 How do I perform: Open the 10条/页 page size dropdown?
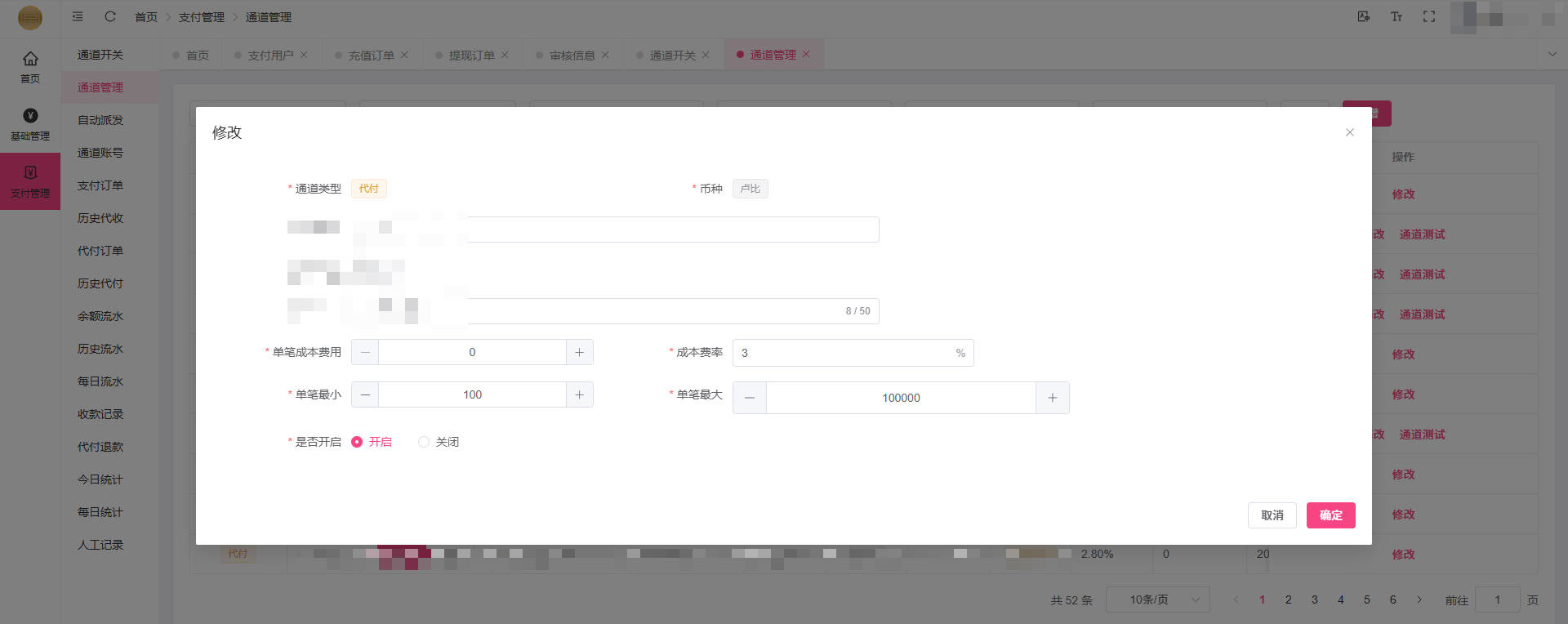[1157, 599]
